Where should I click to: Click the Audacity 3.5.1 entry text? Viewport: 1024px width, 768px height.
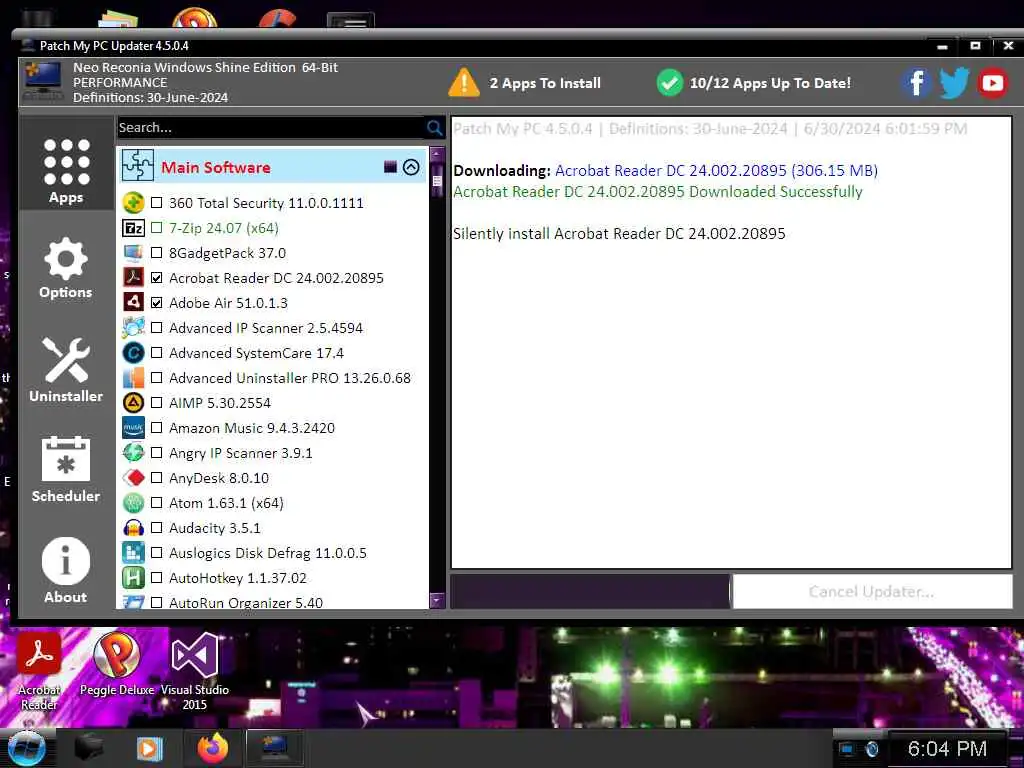215,528
